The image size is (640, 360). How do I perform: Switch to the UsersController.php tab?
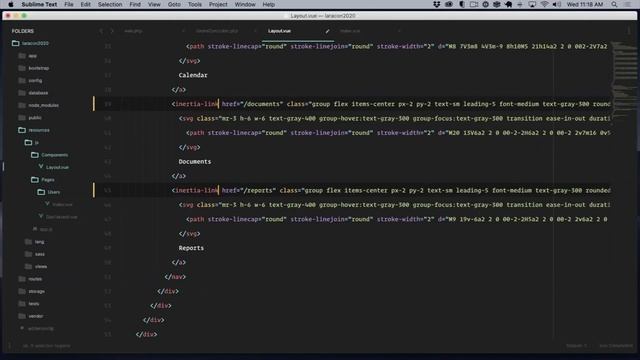217,31
